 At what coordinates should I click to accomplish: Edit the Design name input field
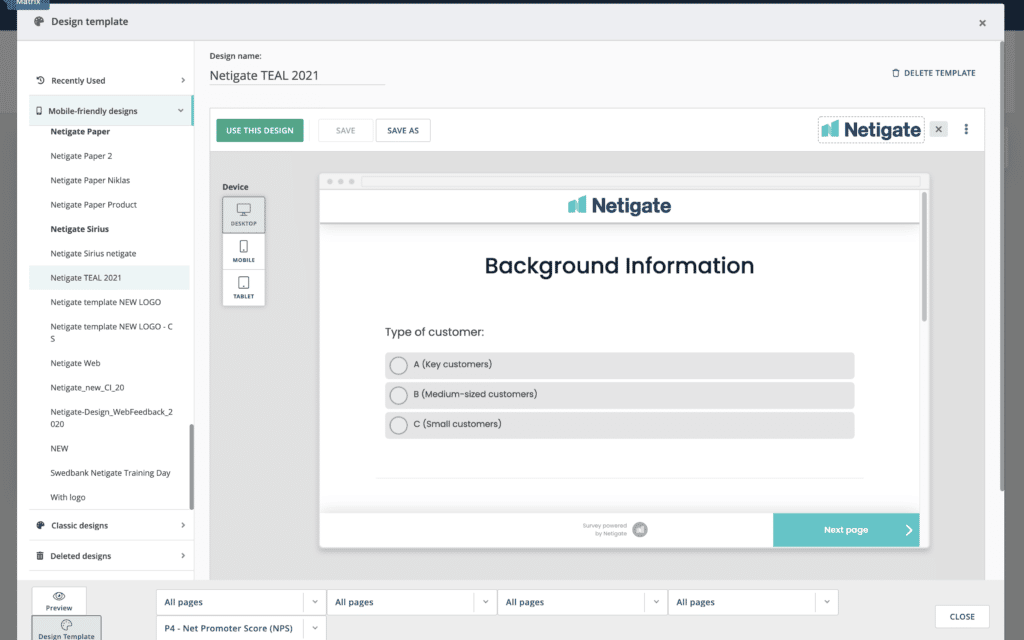click(296, 75)
